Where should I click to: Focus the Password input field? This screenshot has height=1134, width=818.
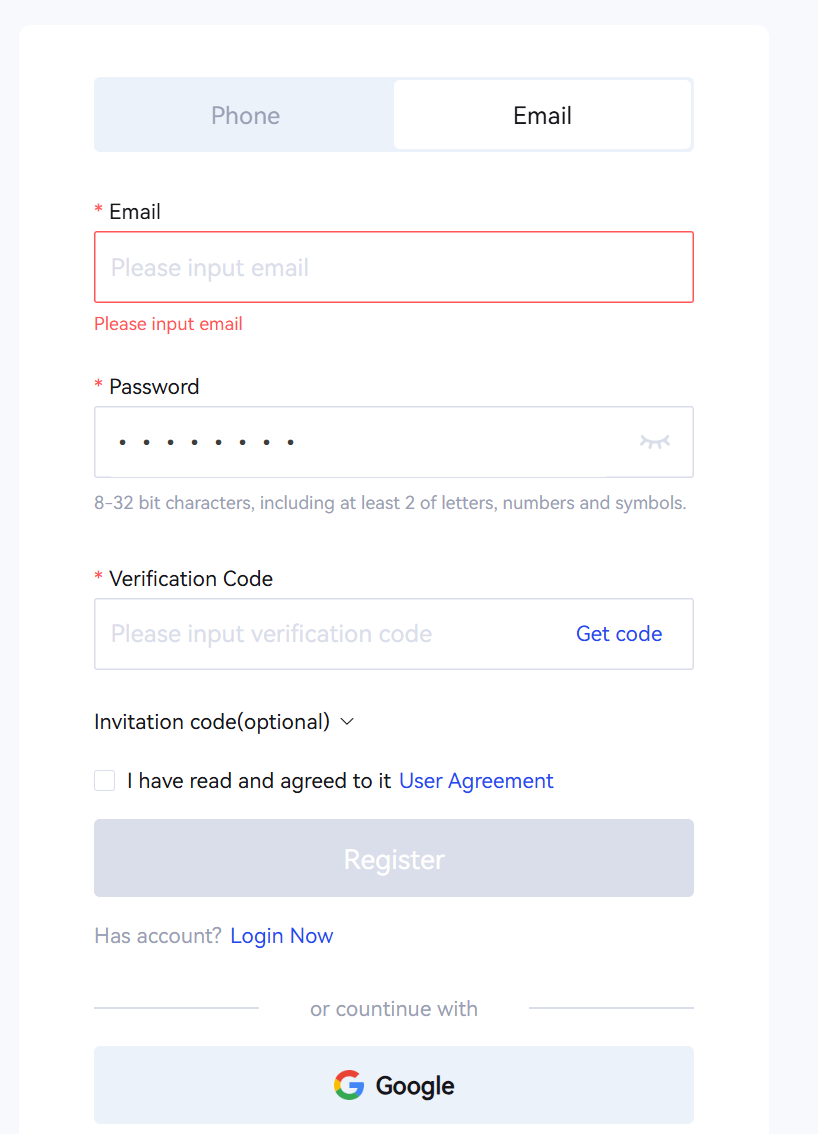click(360, 442)
